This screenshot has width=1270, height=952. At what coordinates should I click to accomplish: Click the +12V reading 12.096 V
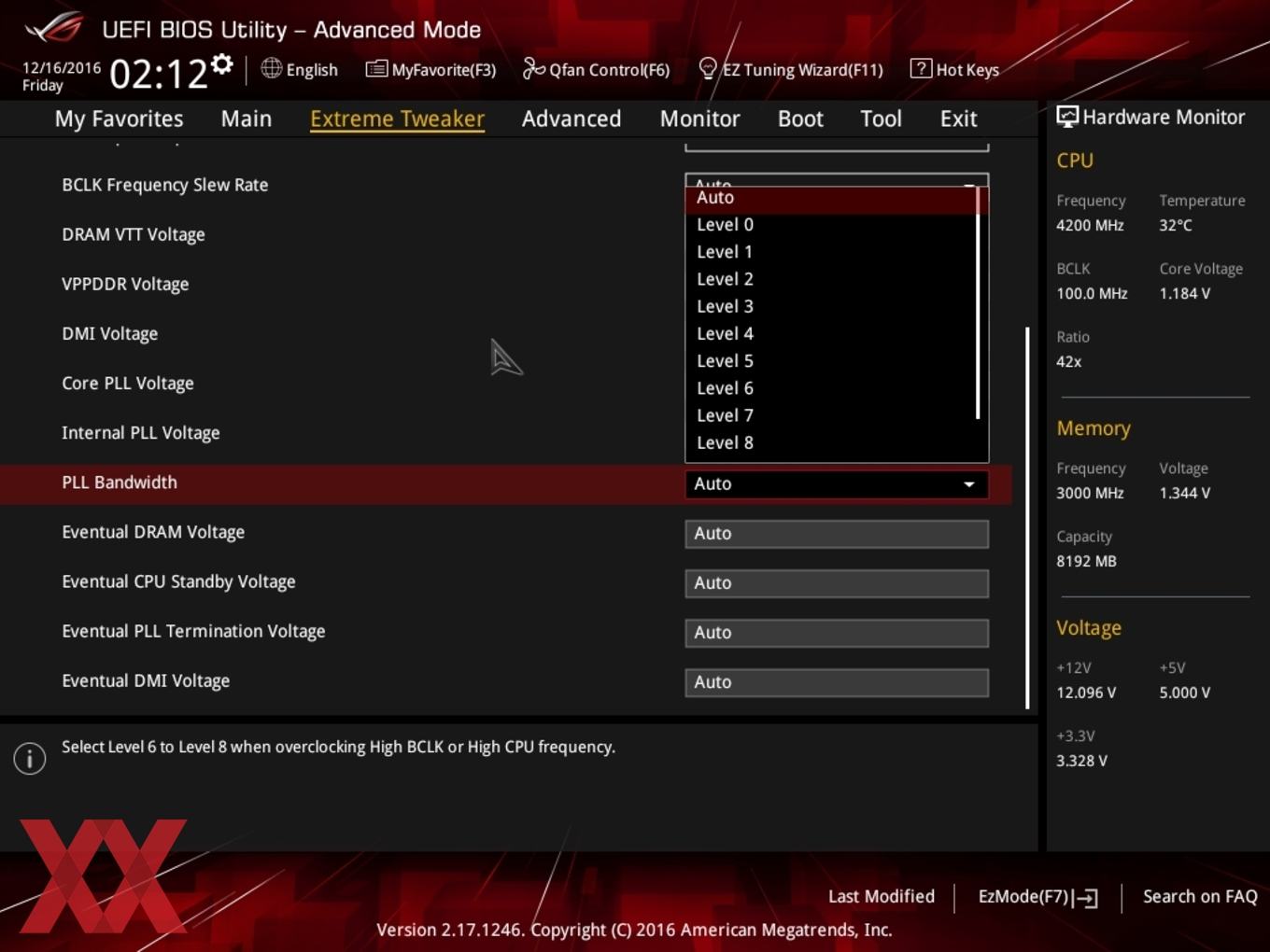[1086, 693]
